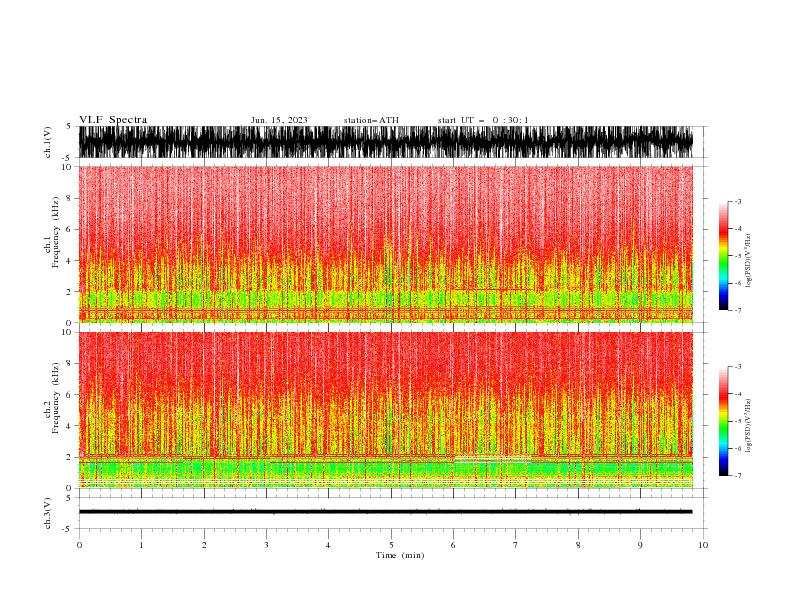The width and height of the screenshot is (792, 612).
Task: Click the ch.3(V) waveform axis label
Action: click(x=48, y=513)
